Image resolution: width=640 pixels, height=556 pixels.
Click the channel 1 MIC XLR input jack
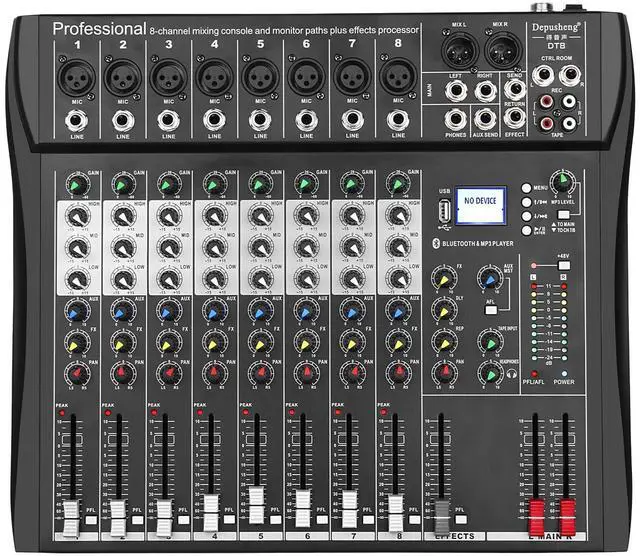tap(77, 78)
